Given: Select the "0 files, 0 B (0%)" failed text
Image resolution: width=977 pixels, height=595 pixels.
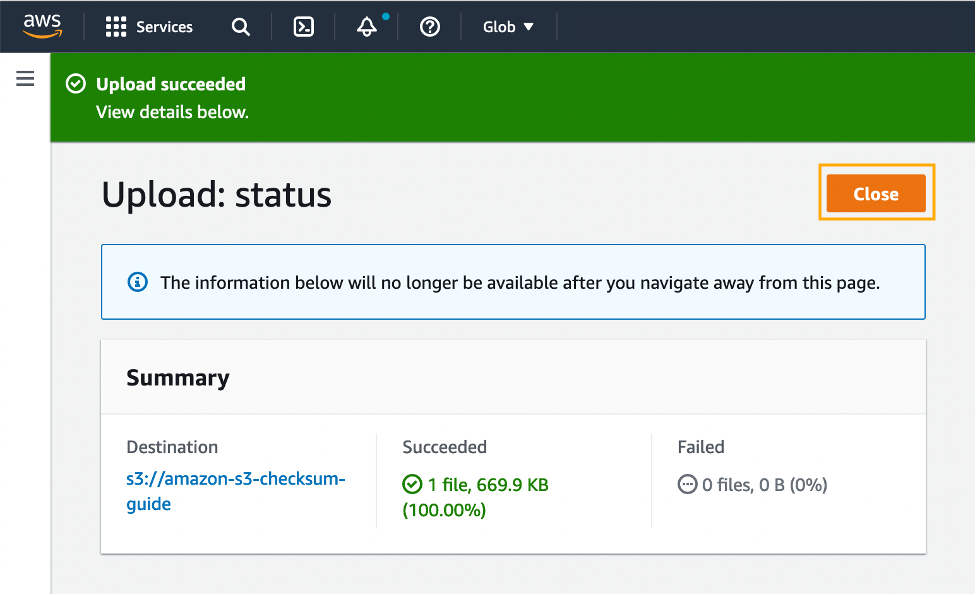Looking at the screenshot, I should [764, 485].
